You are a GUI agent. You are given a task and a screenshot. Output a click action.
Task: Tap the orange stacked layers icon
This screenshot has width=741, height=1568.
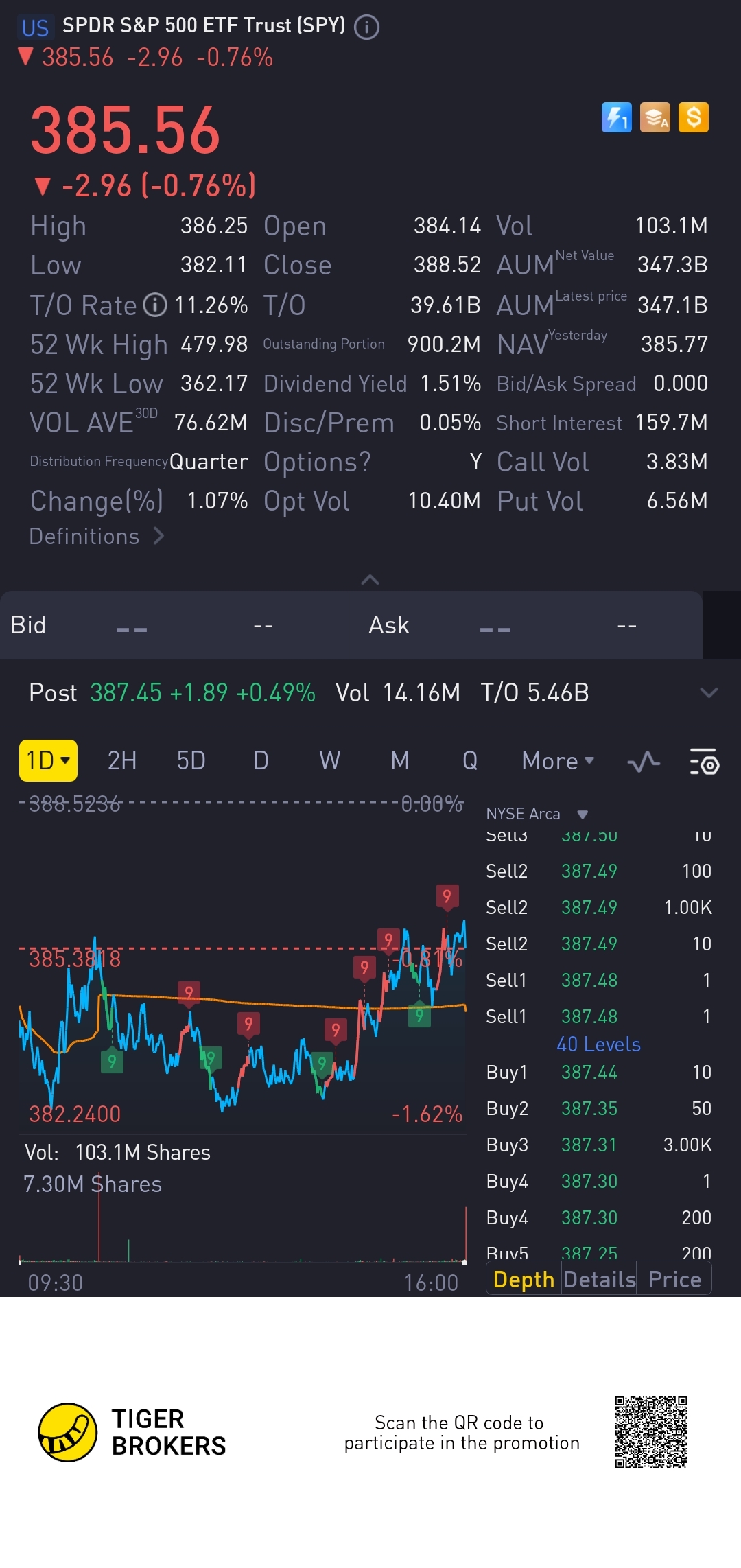pyautogui.click(x=655, y=117)
